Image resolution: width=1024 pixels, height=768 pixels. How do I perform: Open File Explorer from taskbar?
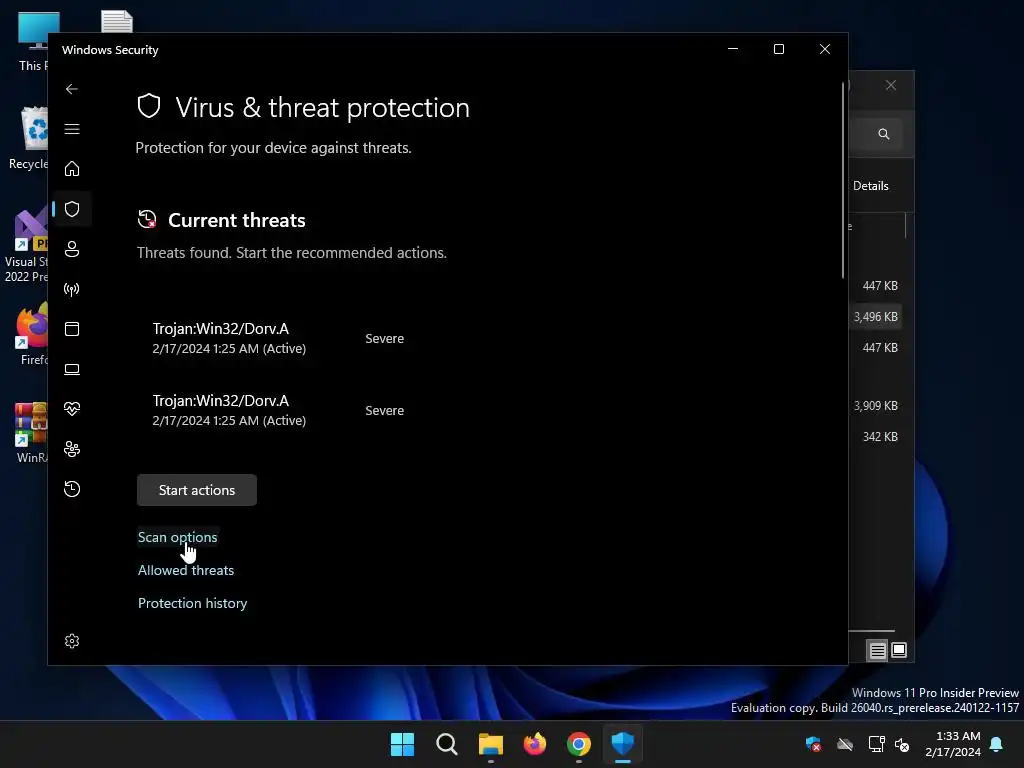491,744
